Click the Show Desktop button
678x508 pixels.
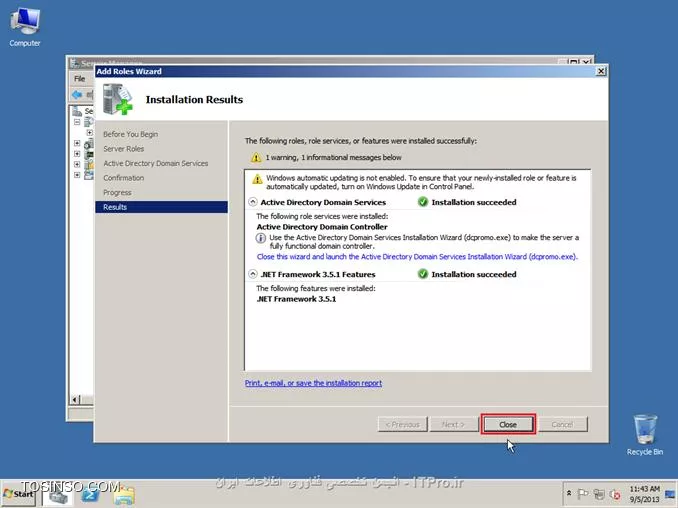[671, 494]
